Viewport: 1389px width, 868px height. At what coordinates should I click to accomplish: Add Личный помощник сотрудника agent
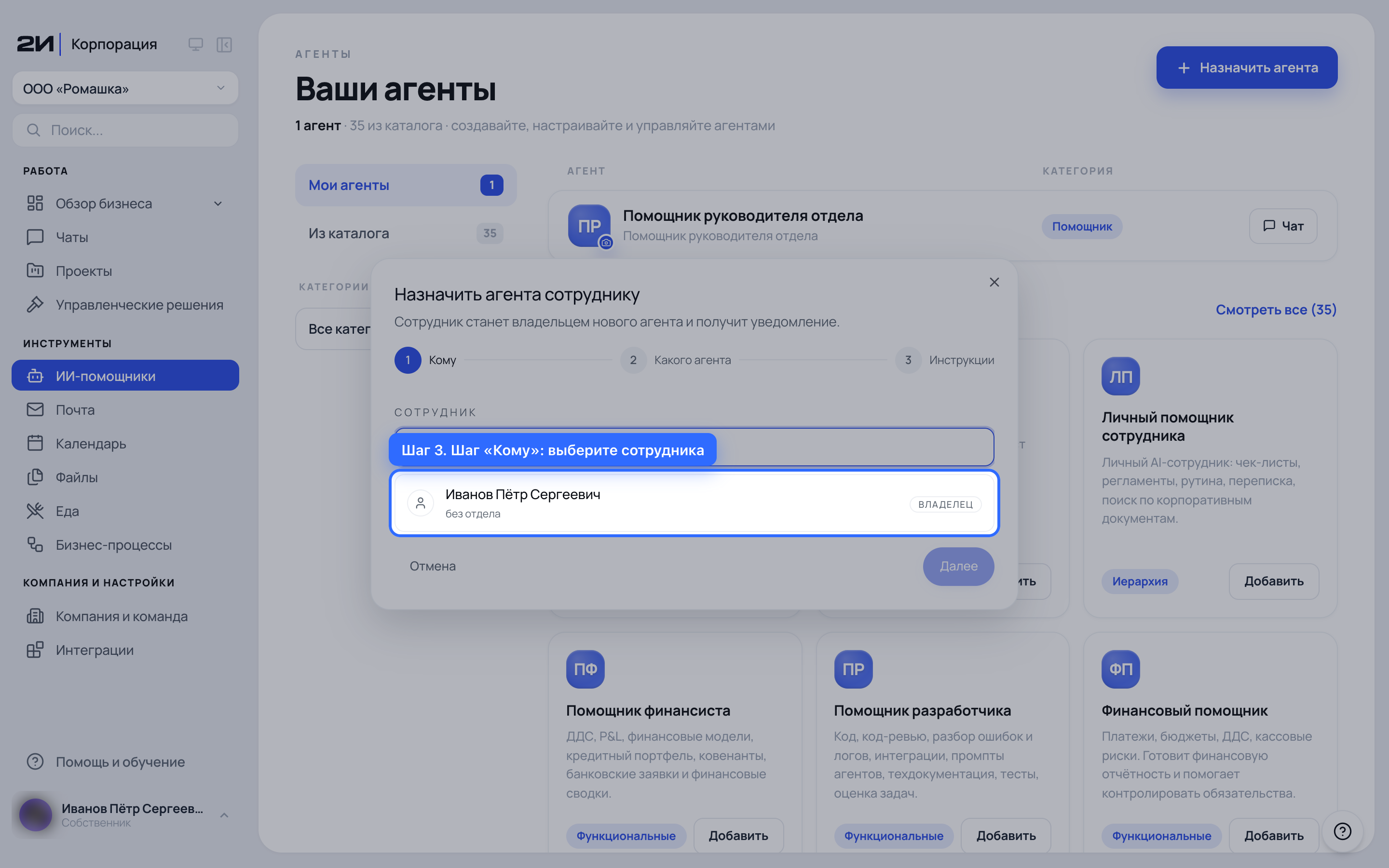click(x=1274, y=582)
